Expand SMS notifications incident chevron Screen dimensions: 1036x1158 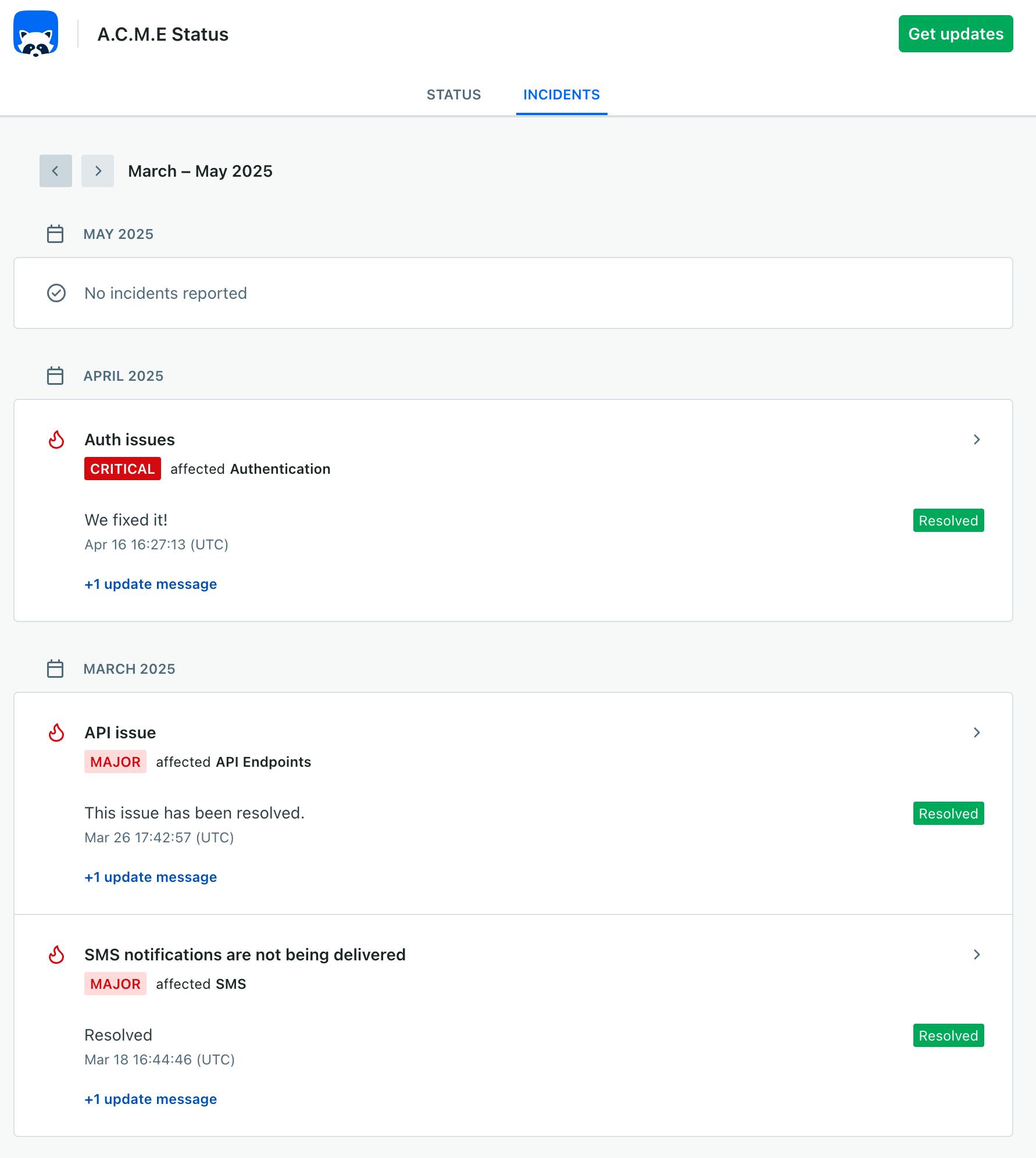[x=977, y=955]
